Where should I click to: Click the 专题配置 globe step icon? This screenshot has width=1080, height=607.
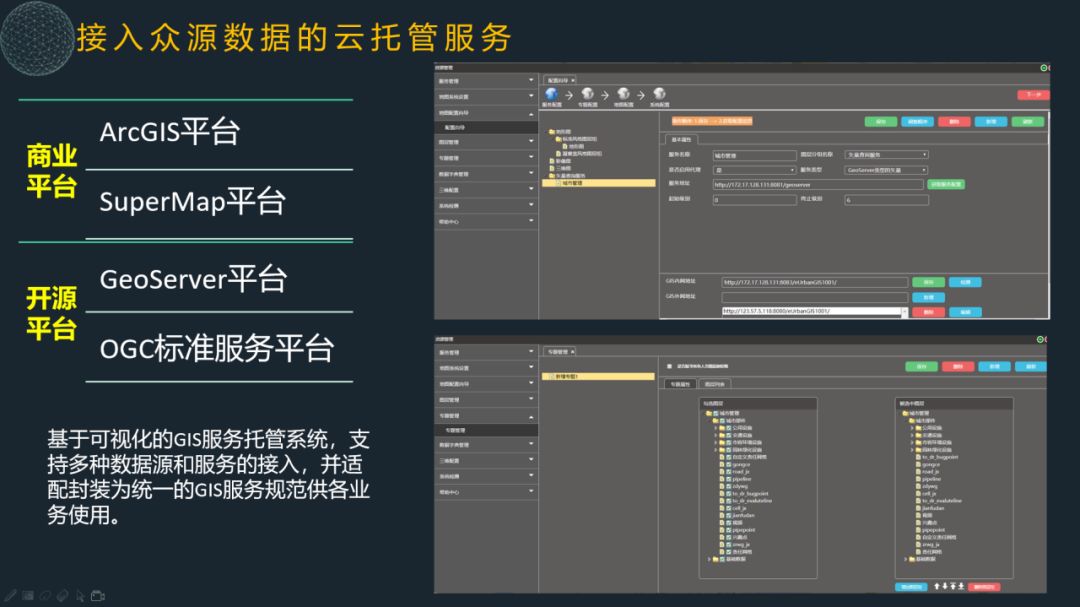[x=588, y=94]
